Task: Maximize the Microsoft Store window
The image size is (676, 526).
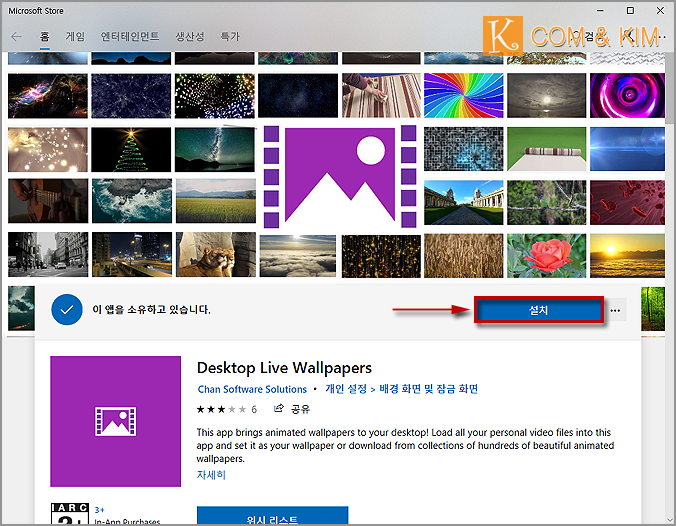Action: [x=630, y=10]
